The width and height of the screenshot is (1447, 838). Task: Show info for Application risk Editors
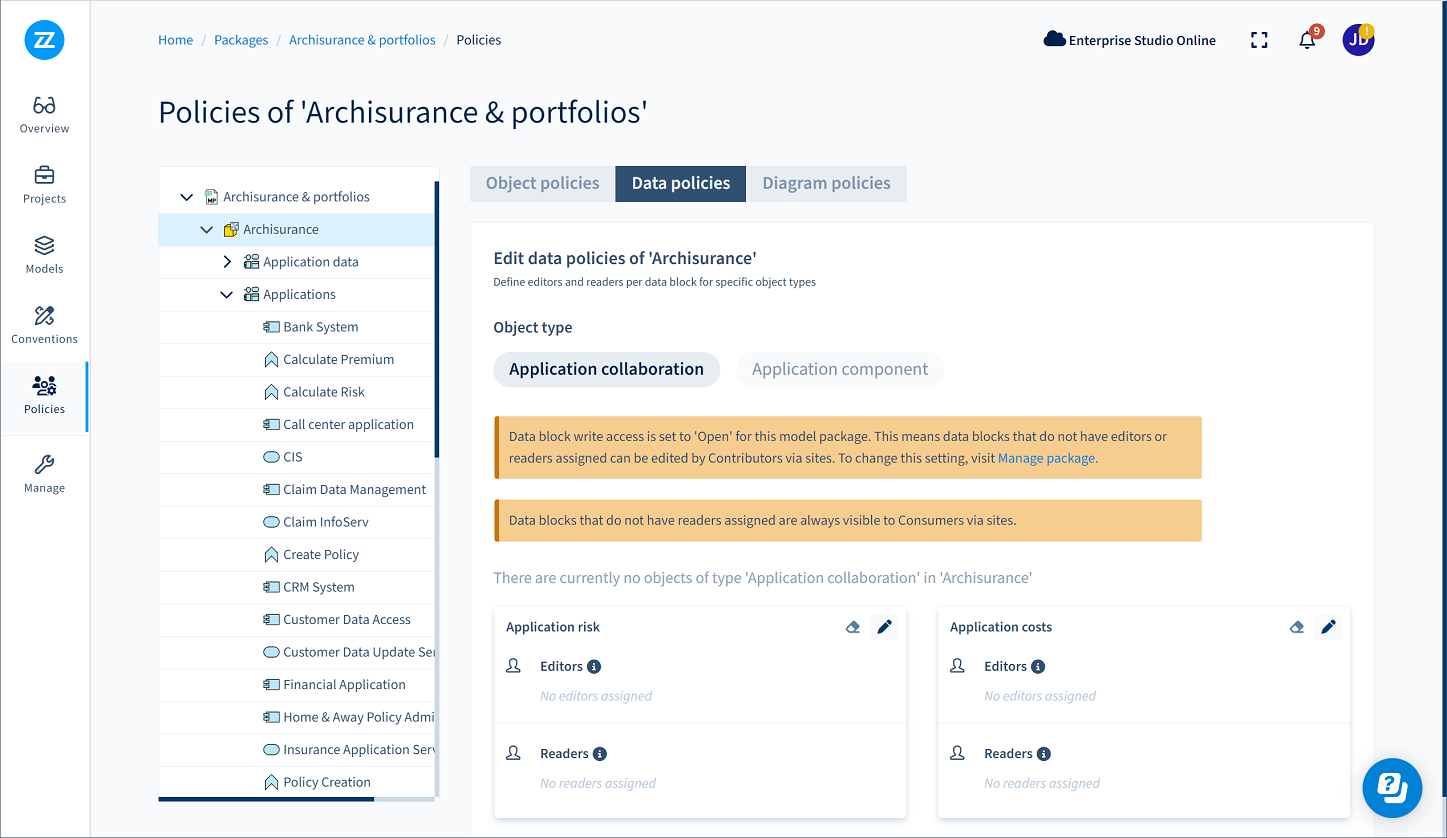594,667
